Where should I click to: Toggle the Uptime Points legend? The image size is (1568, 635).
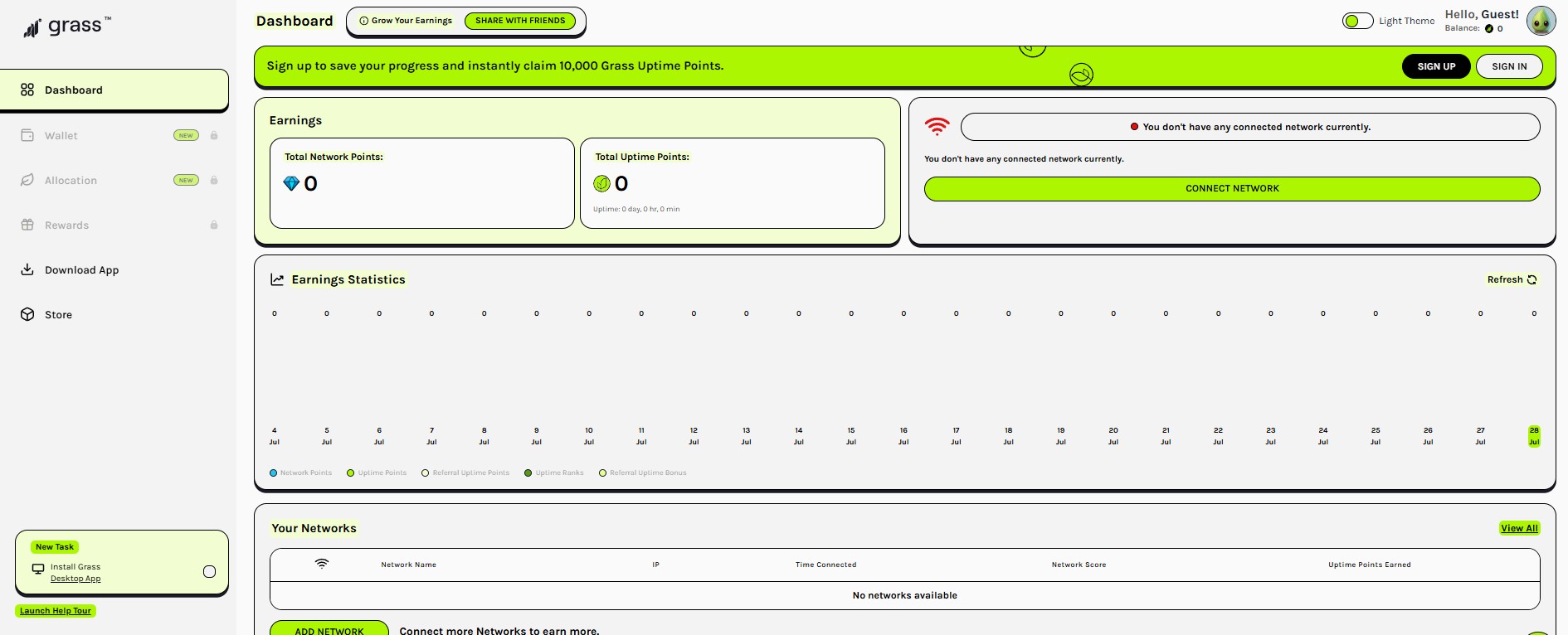377,473
